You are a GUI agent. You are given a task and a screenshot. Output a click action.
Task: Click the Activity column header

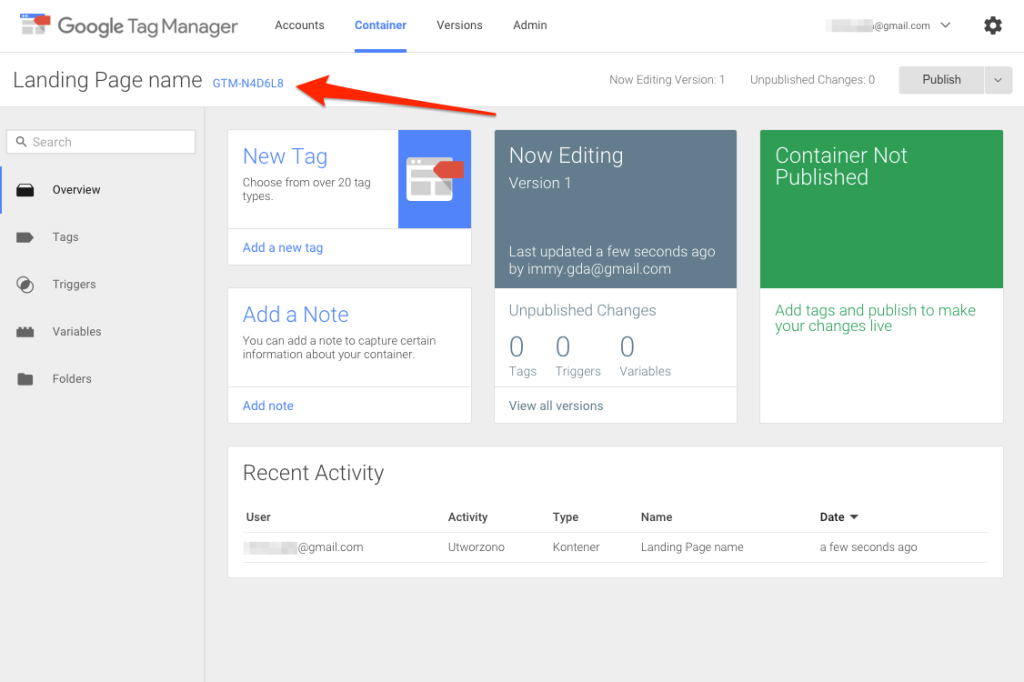click(468, 517)
